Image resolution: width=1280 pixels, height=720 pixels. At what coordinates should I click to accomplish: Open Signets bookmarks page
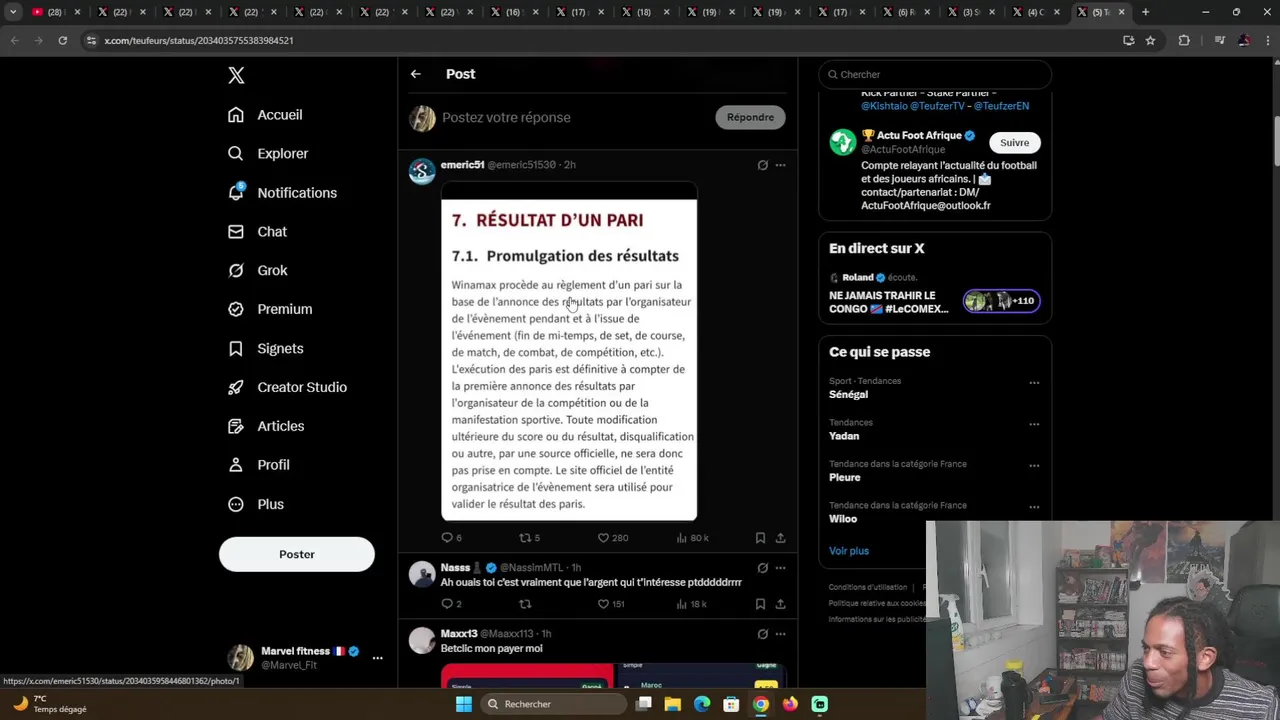click(x=265, y=349)
